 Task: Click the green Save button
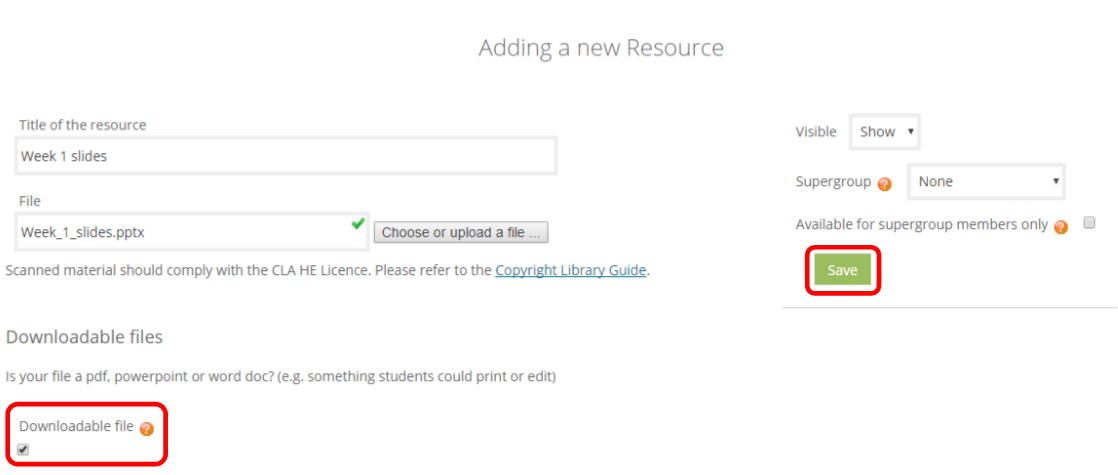coord(843,270)
